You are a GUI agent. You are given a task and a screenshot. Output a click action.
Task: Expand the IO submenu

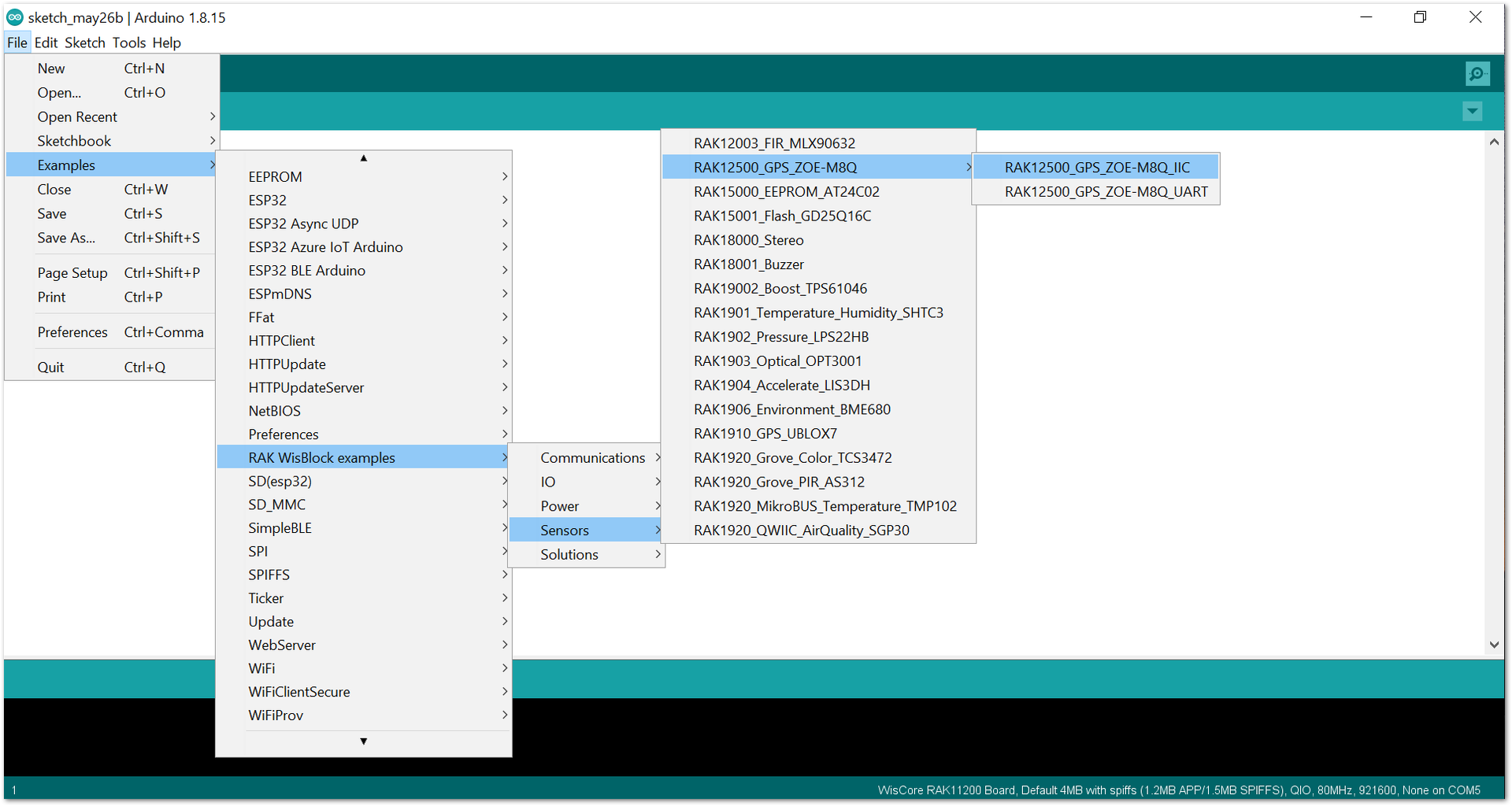587,482
